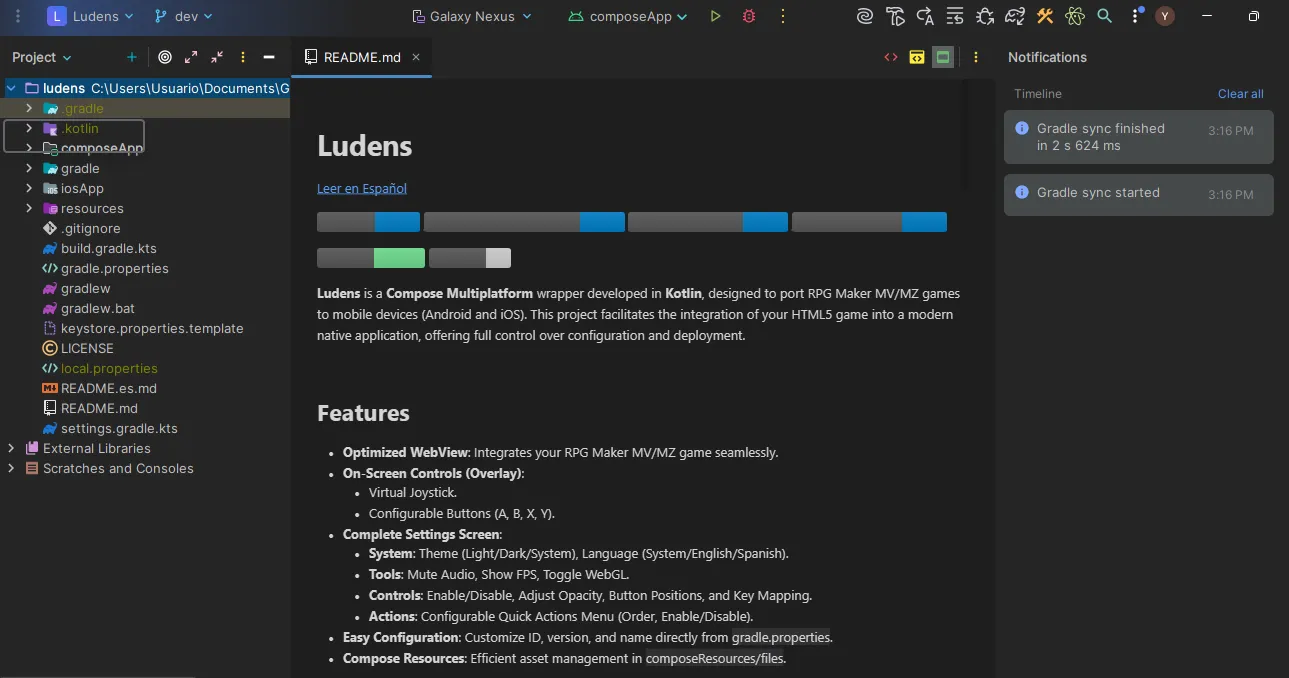Enable split editor and preview mode
This screenshot has height=678, width=1289.
pyautogui.click(x=917, y=57)
